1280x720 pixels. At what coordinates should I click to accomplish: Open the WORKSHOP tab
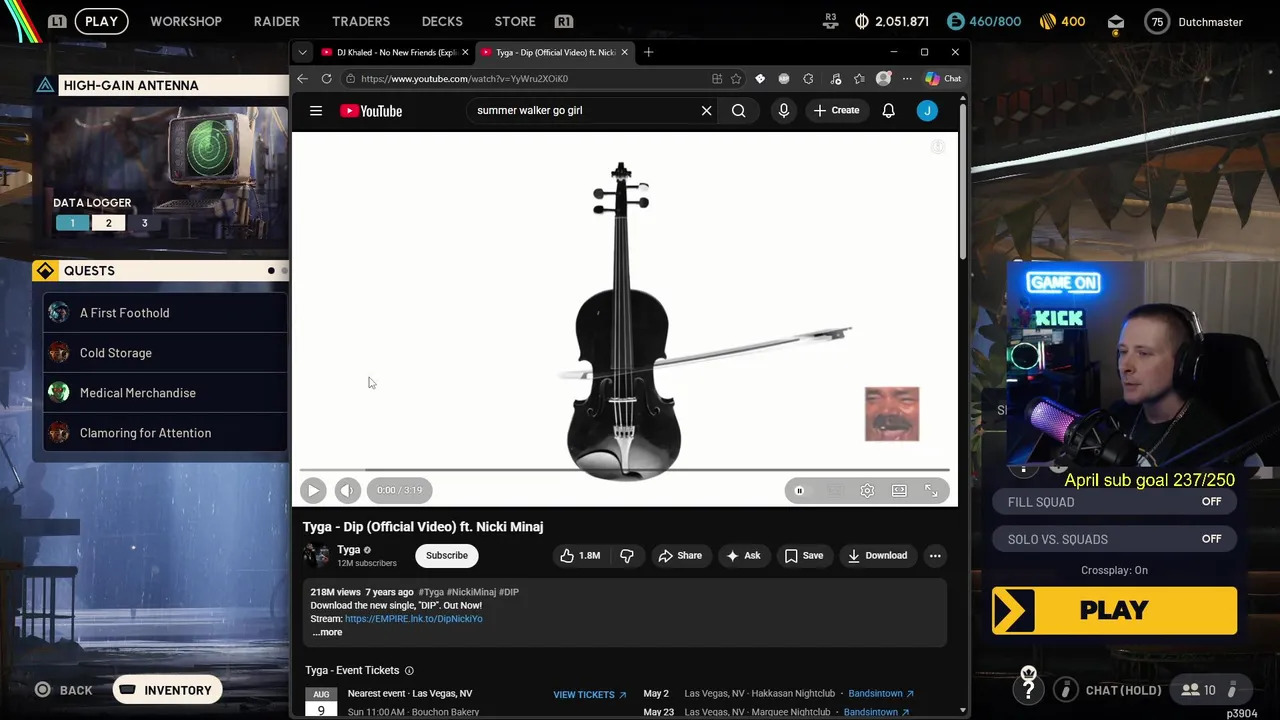pyautogui.click(x=186, y=21)
